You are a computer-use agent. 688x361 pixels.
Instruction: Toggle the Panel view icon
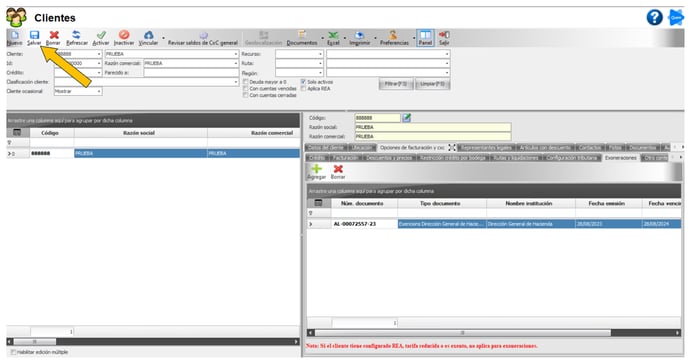coord(425,35)
